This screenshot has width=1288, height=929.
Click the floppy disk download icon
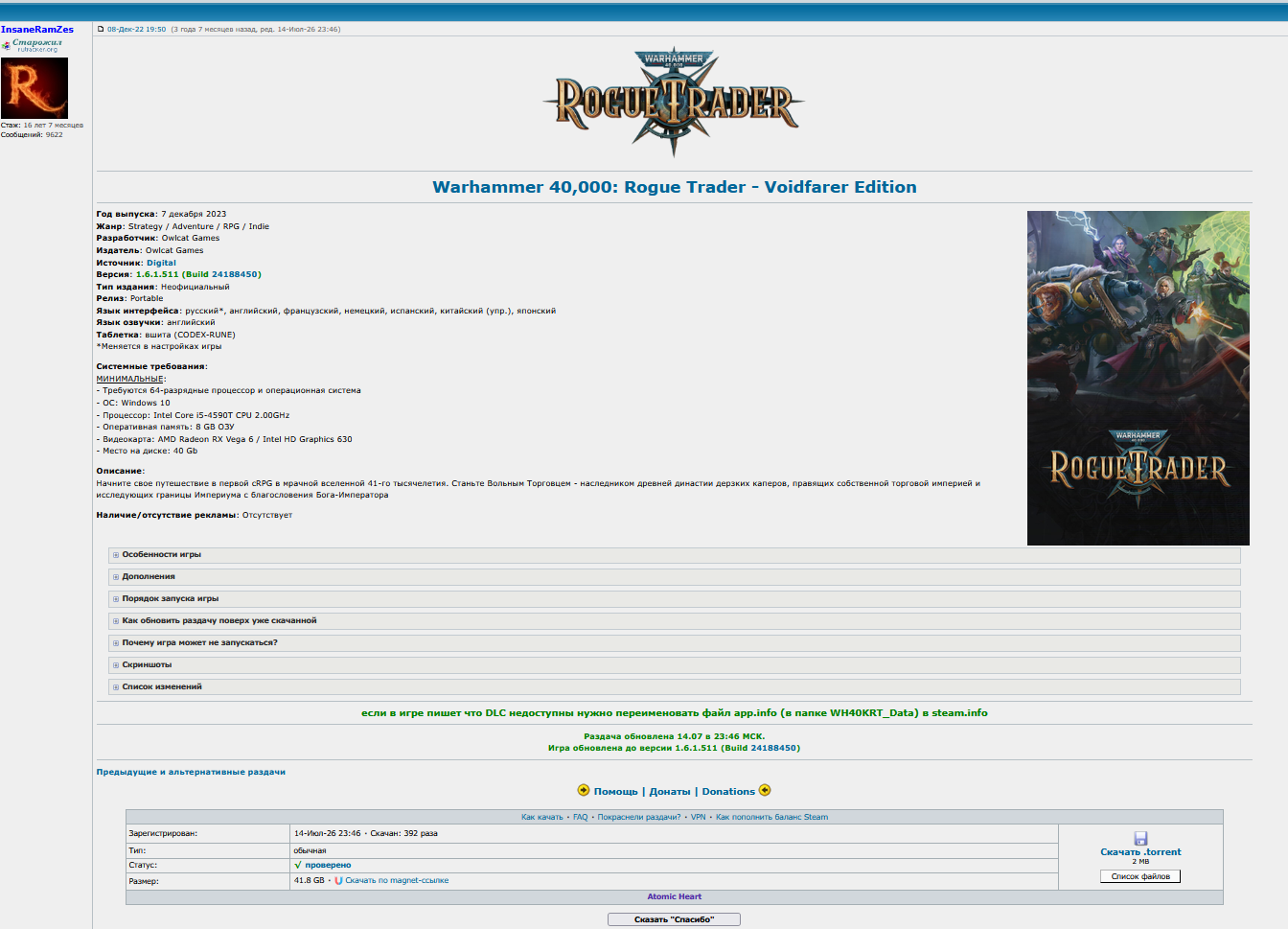point(1140,838)
